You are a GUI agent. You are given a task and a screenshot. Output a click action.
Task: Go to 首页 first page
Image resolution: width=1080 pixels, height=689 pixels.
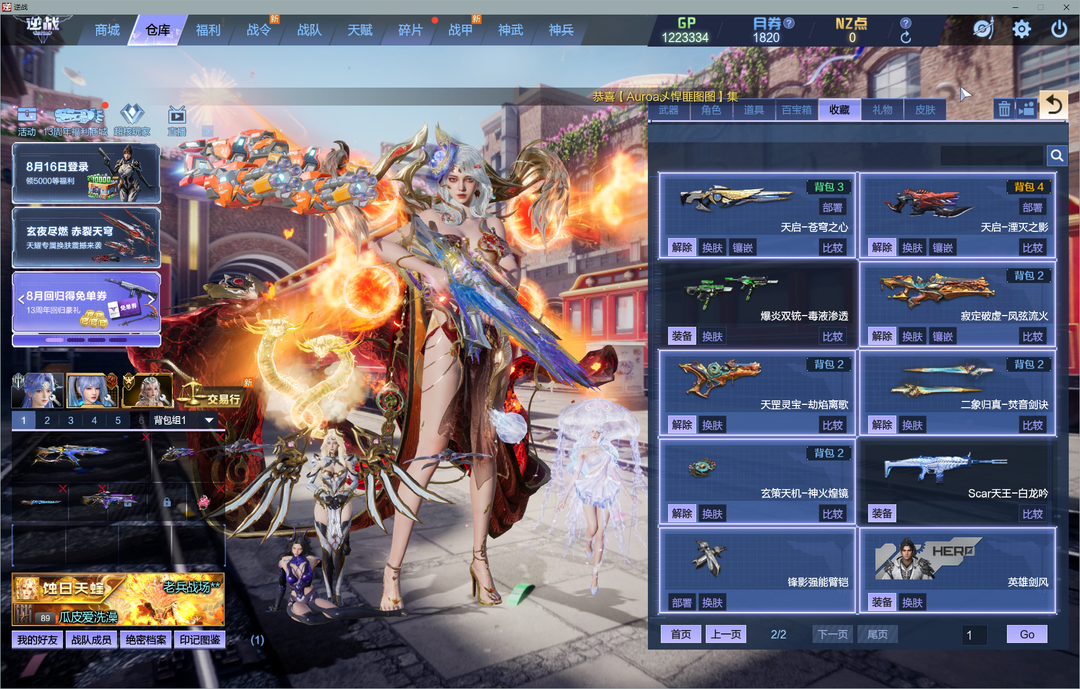681,635
